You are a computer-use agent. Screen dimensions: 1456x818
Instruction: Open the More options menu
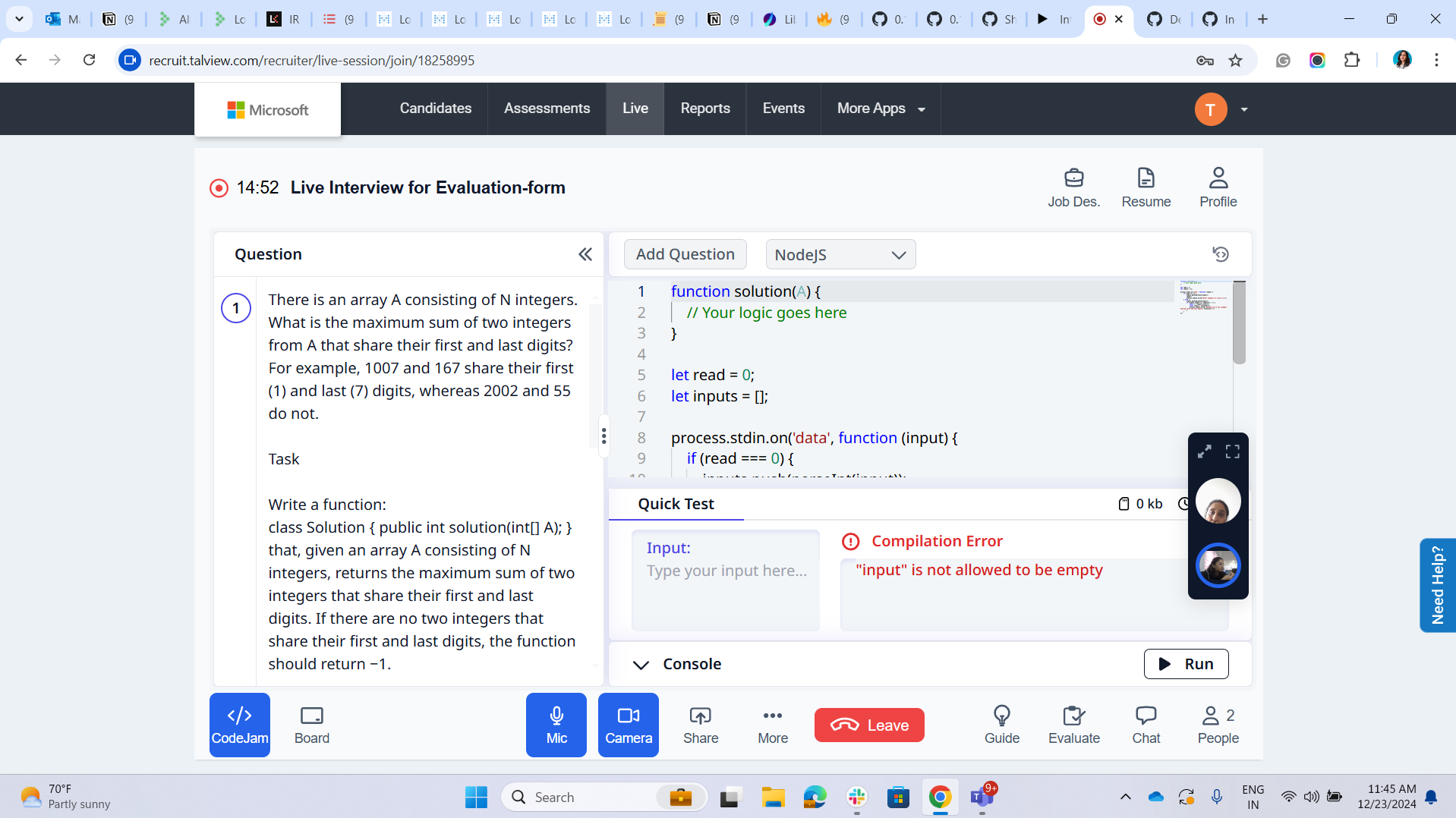(x=772, y=725)
